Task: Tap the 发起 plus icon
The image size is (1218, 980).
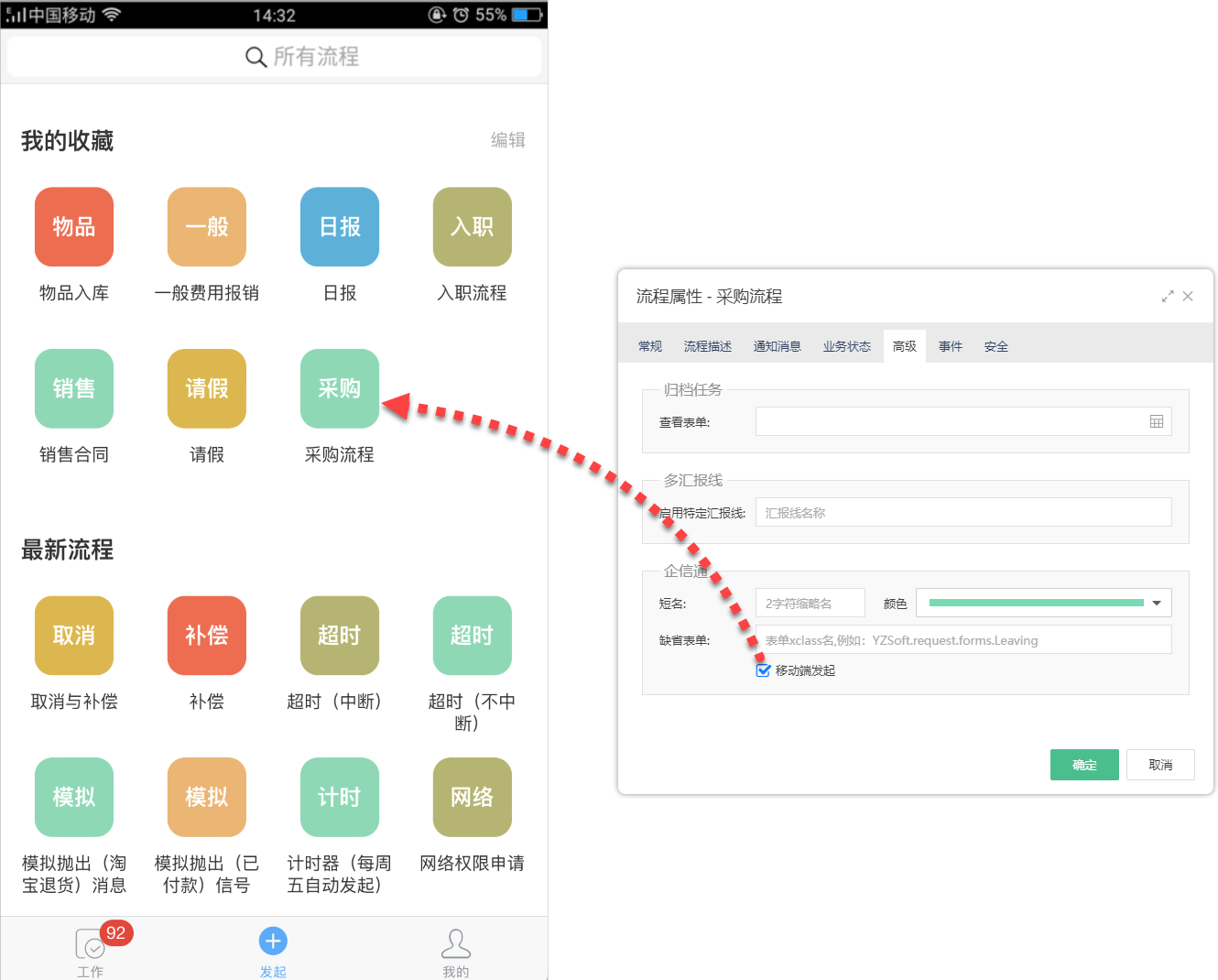Action: [273, 942]
